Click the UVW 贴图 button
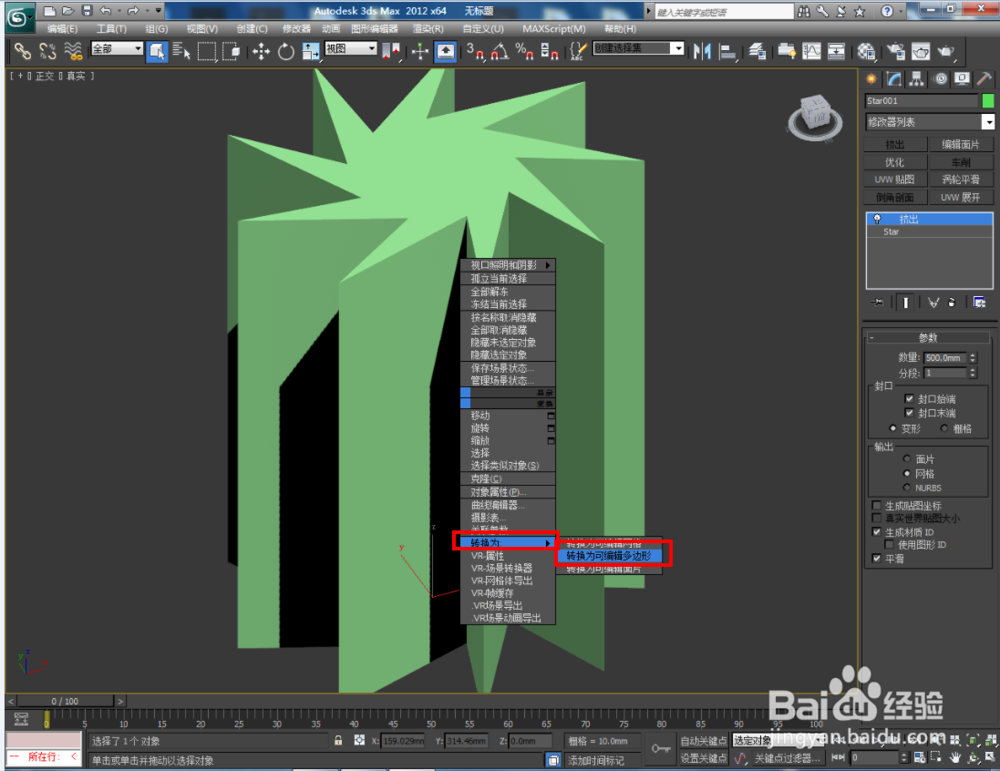Image resolution: width=1000 pixels, height=771 pixels. (895, 180)
